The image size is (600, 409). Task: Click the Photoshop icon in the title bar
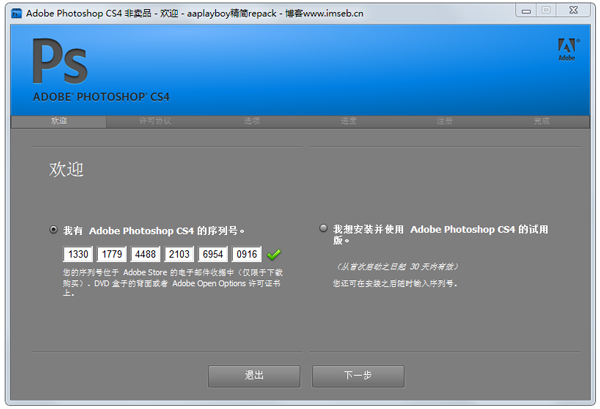(x=16, y=14)
